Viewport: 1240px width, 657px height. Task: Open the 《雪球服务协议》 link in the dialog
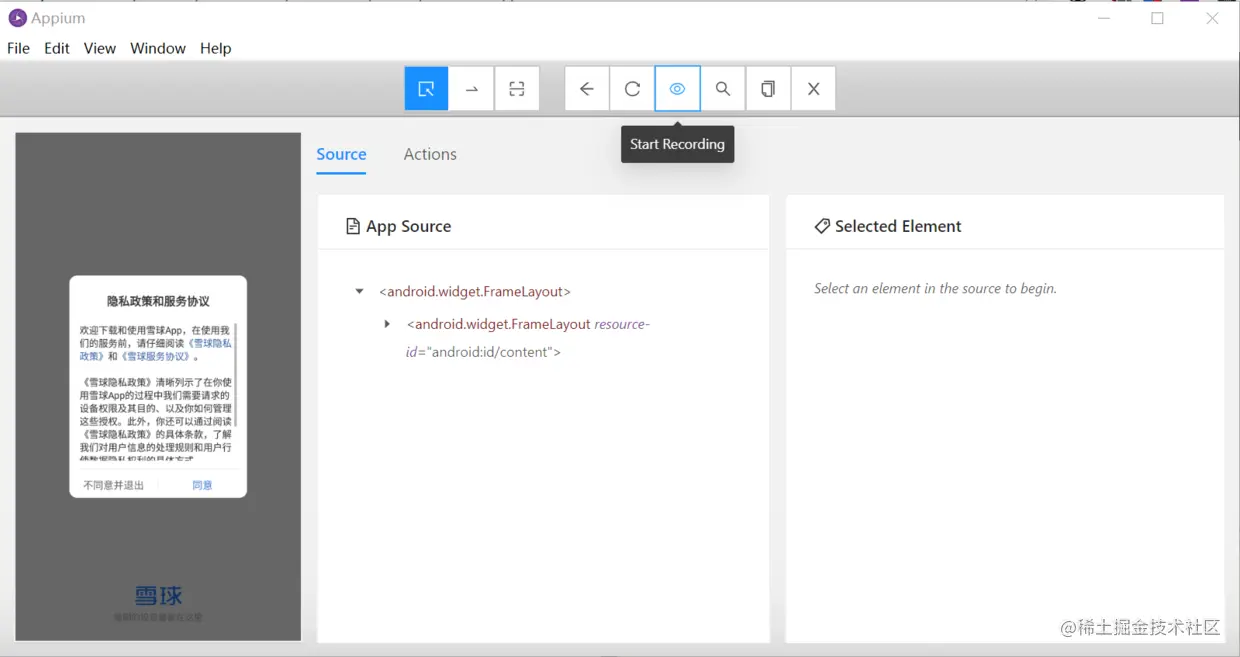(155, 356)
